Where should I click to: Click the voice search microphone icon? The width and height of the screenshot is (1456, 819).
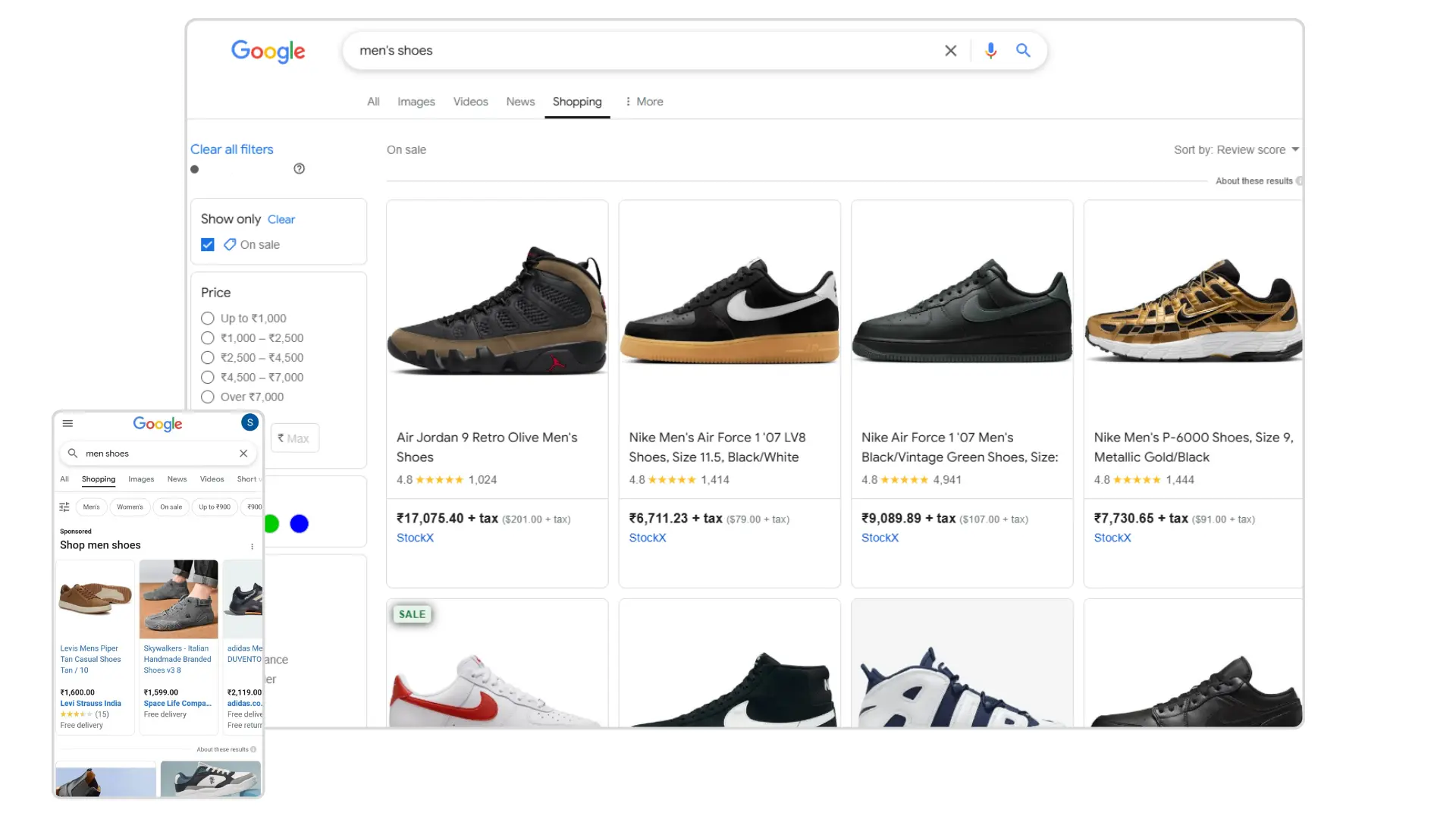[x=990, y=51]
